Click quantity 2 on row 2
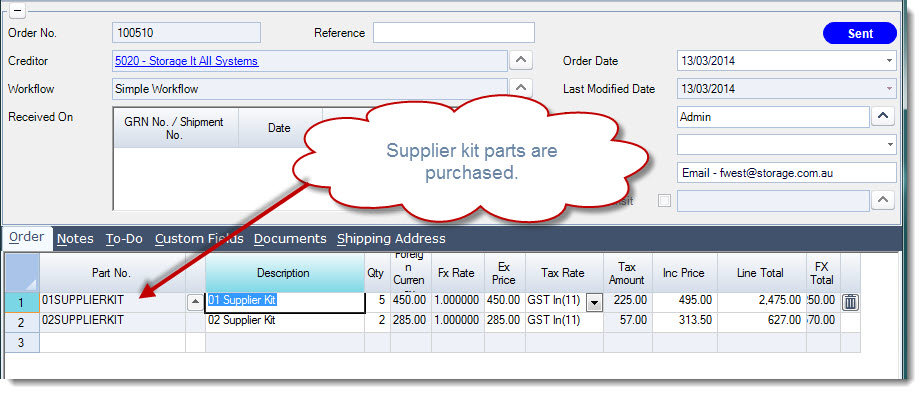This screenshot has width=922, height=394. pos(377,322)
